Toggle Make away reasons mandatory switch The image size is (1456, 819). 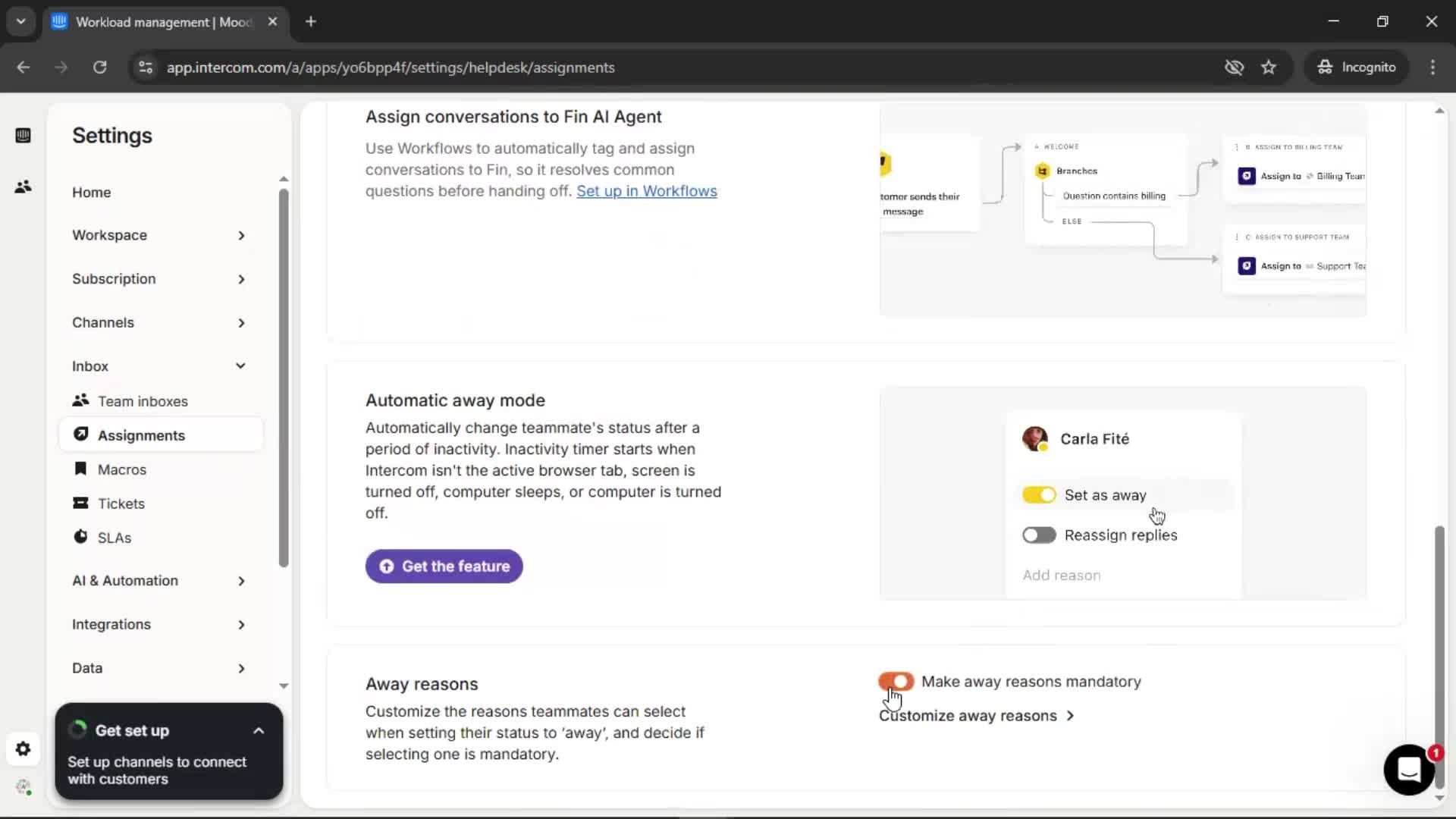click(x=896, y=681)
